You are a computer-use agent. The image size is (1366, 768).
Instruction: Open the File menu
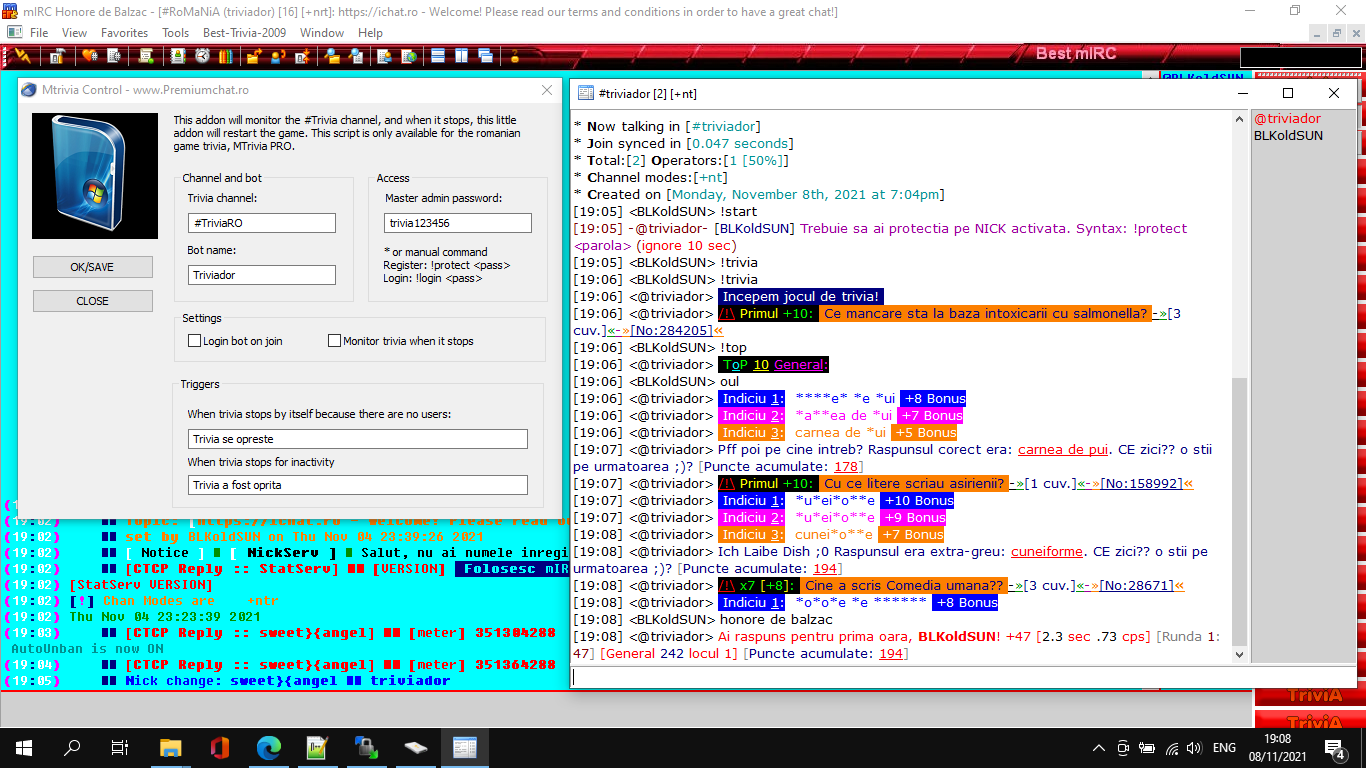tap(39, 33)
